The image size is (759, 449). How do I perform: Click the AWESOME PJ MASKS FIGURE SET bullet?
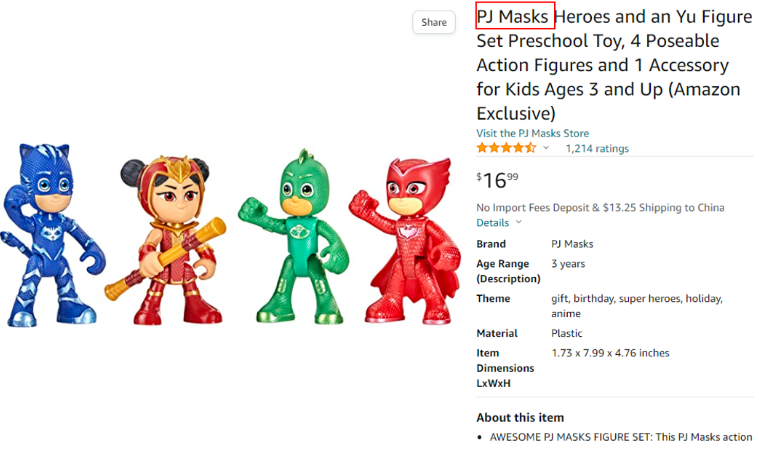(x=620, y=437)
